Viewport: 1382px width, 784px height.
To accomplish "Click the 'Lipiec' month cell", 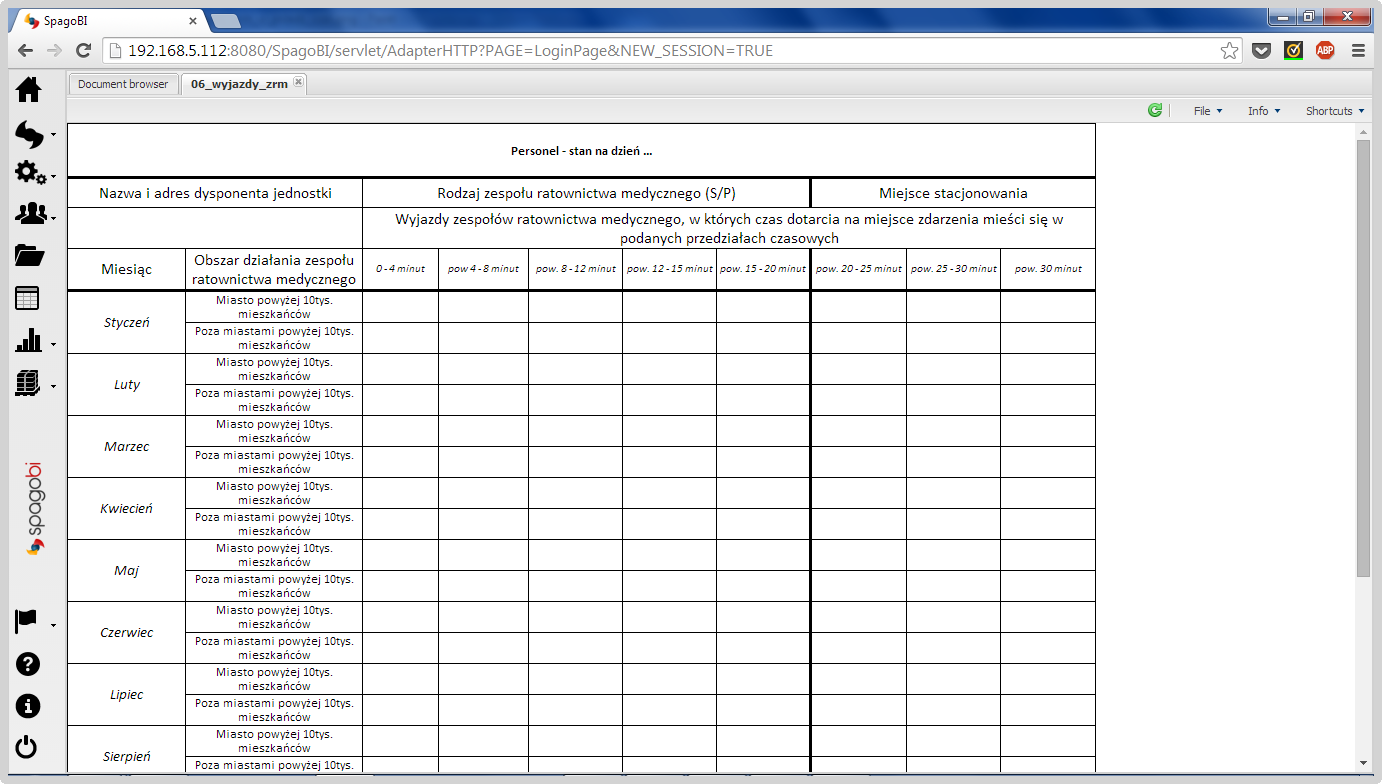I will pyautogui.click(x=127, y=695).
